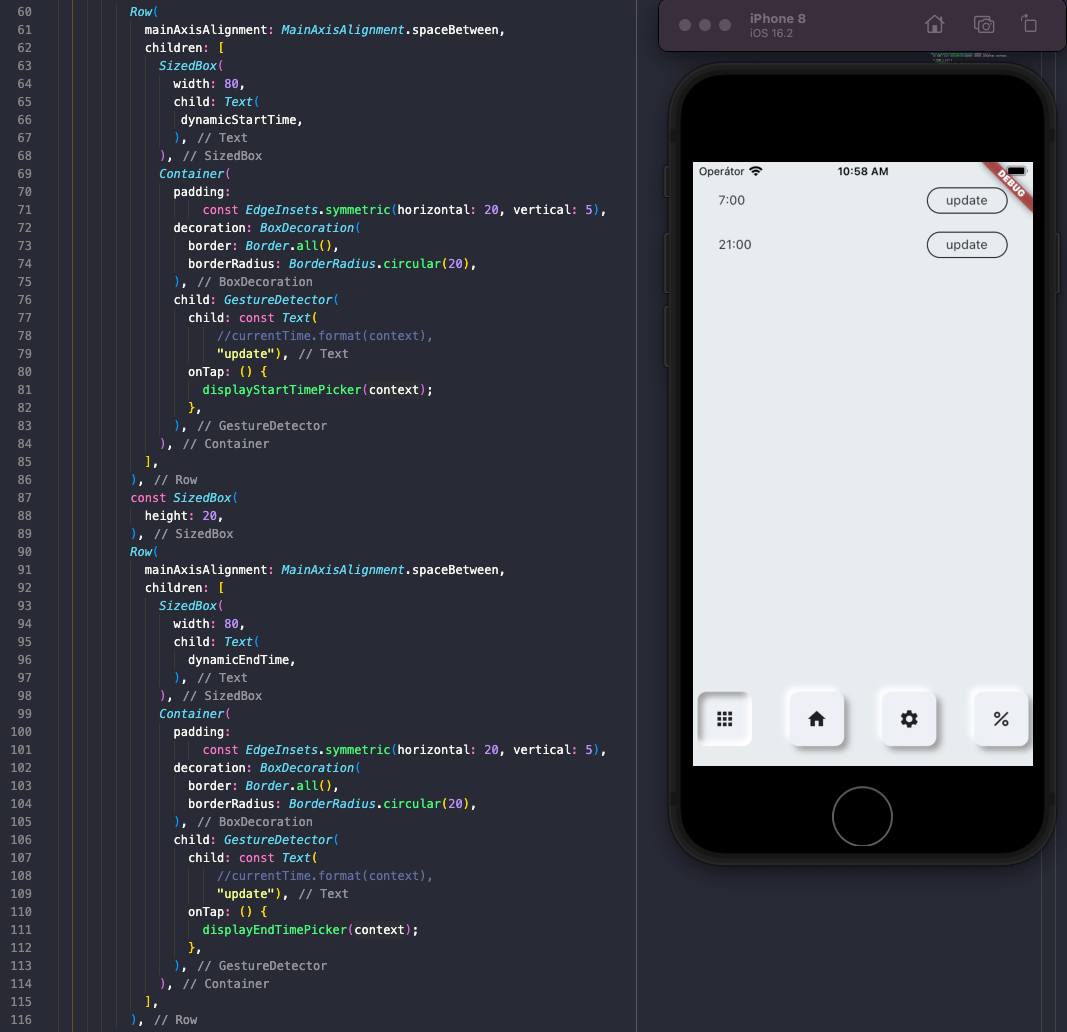Take a screenshot with the camera icon
The width and height of the screenshot is (1067, 1032).
click(984, 24)
